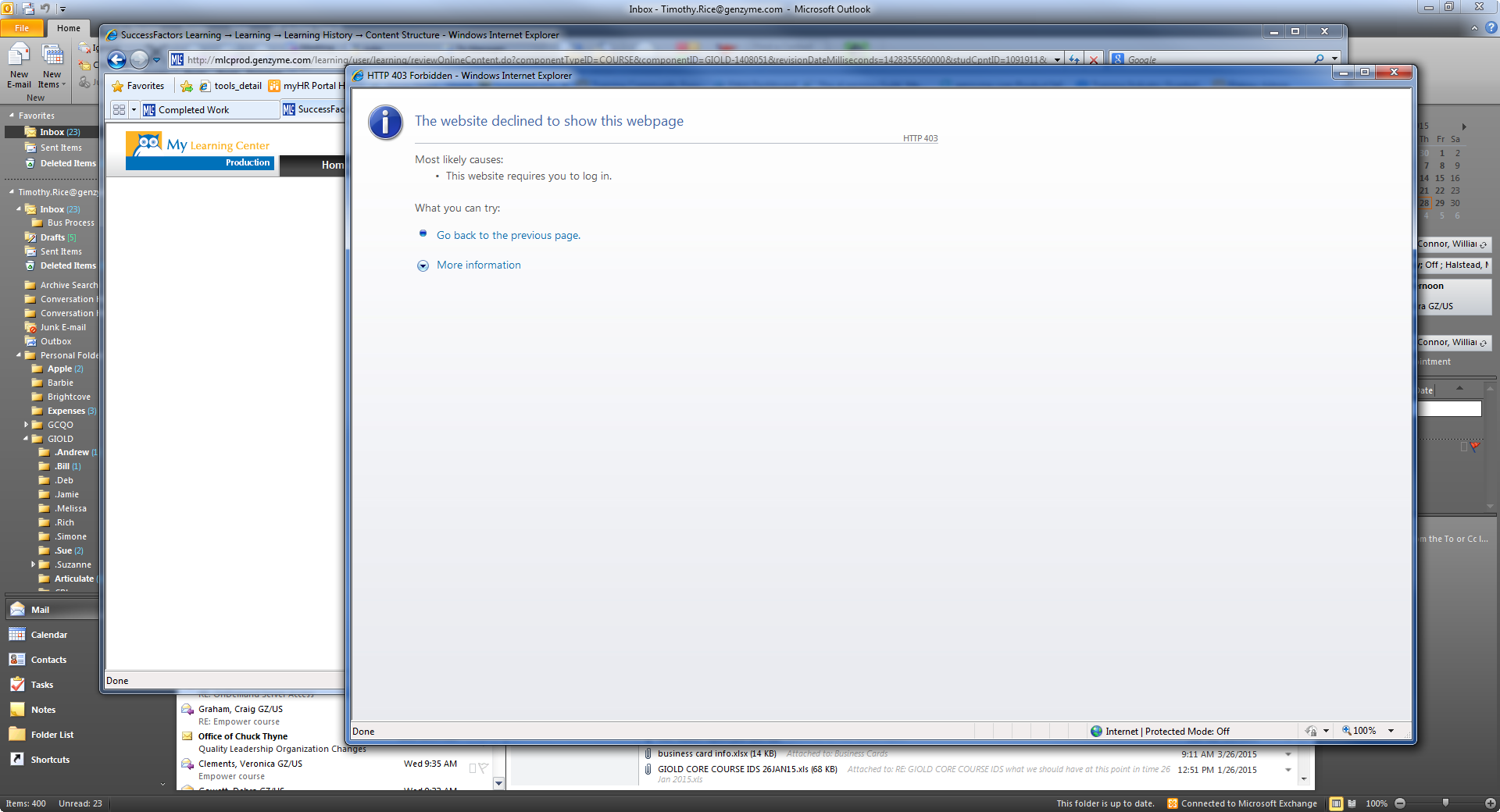Open zoom level 100% dropdown in IE status bar

[x=1391, y=731]
